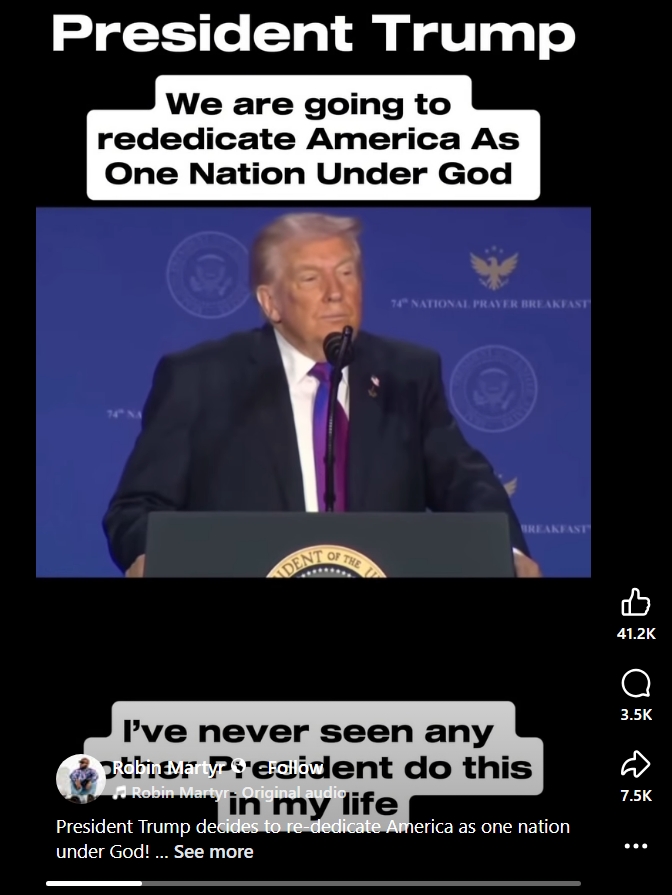This screenshot has width=672, height=895.
Task: Open the Robin Martyr Original audio link
Action: coord(239,792)
